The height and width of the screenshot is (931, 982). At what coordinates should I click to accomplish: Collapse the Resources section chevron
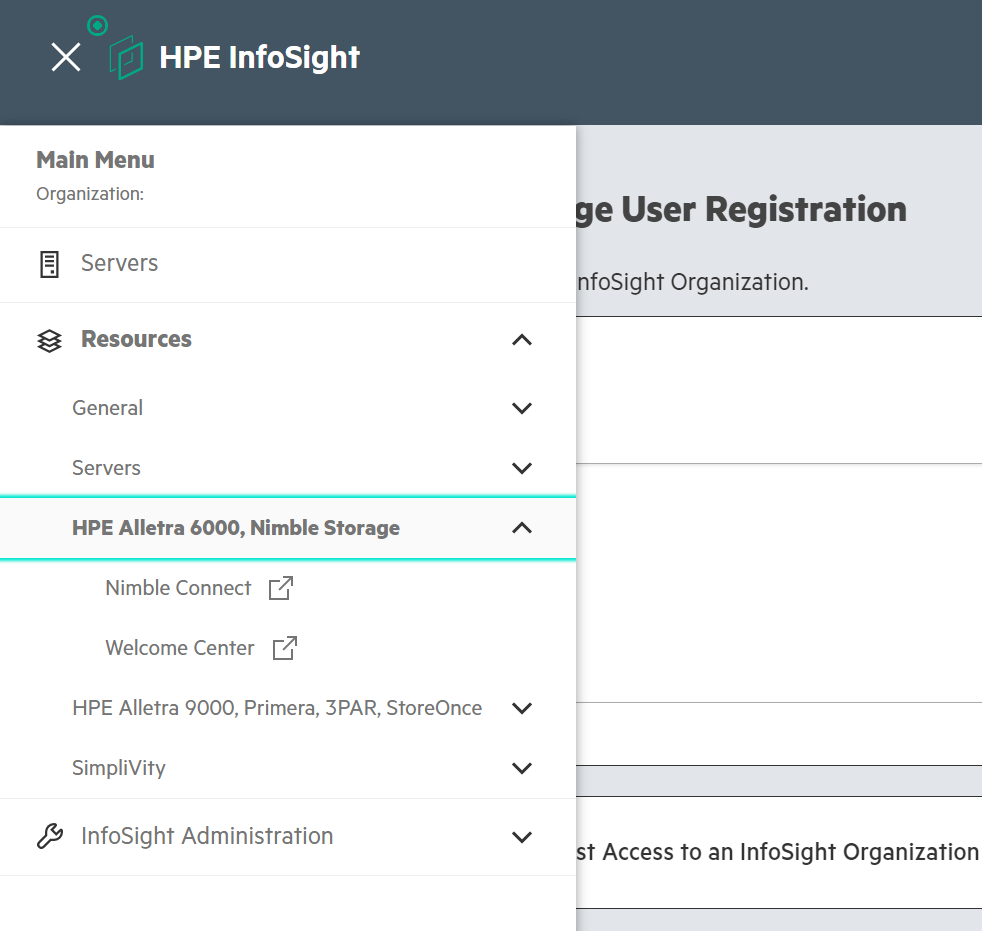(521, 340)
